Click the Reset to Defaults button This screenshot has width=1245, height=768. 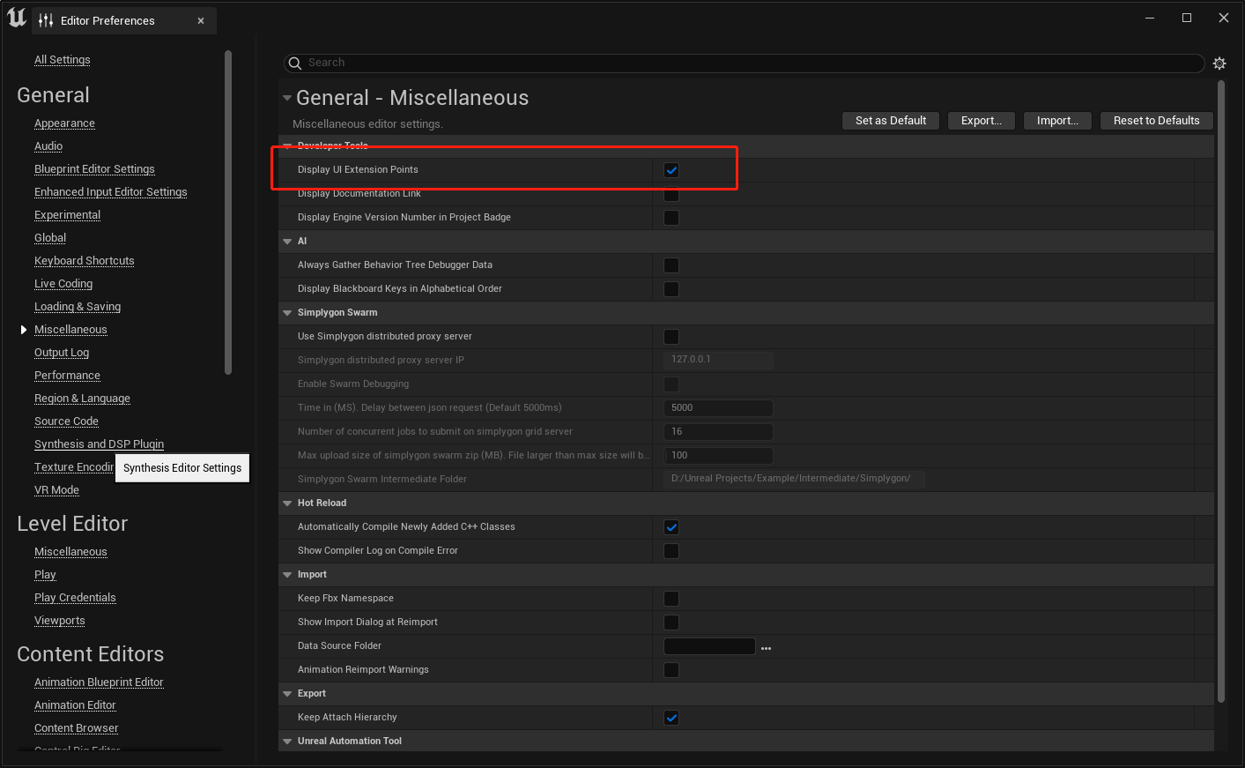tap(1156, 121)
